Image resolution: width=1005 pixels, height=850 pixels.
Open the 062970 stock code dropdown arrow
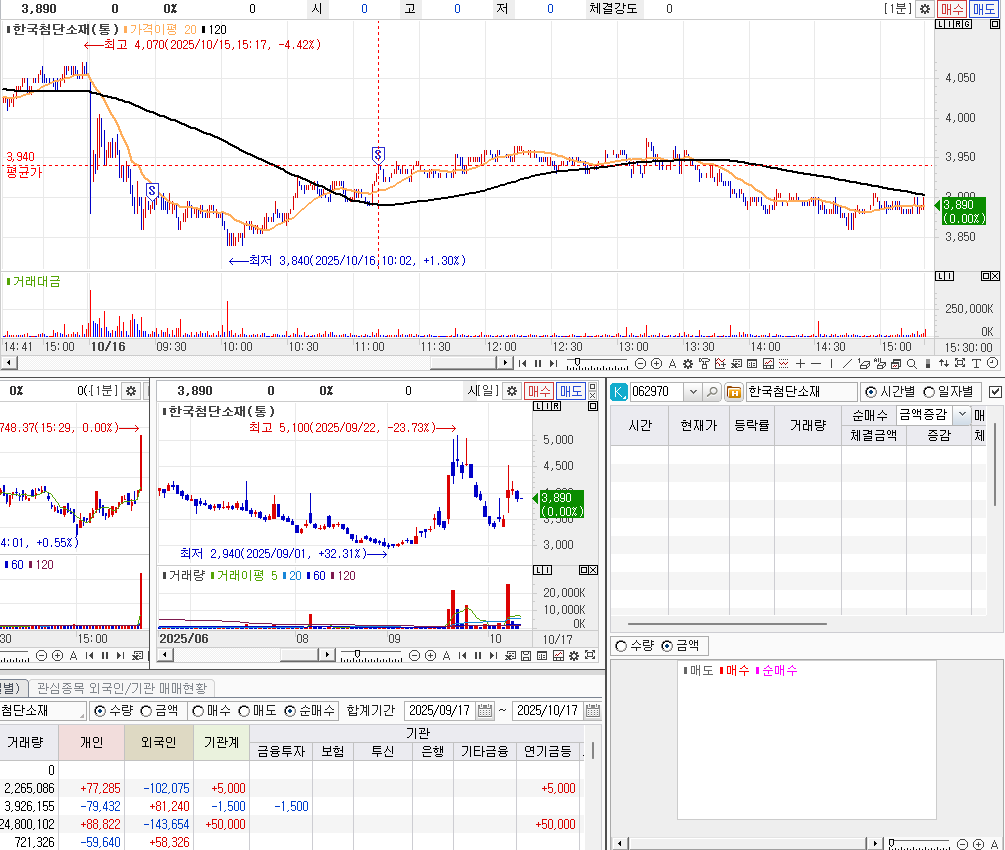[x=693, y=392]
